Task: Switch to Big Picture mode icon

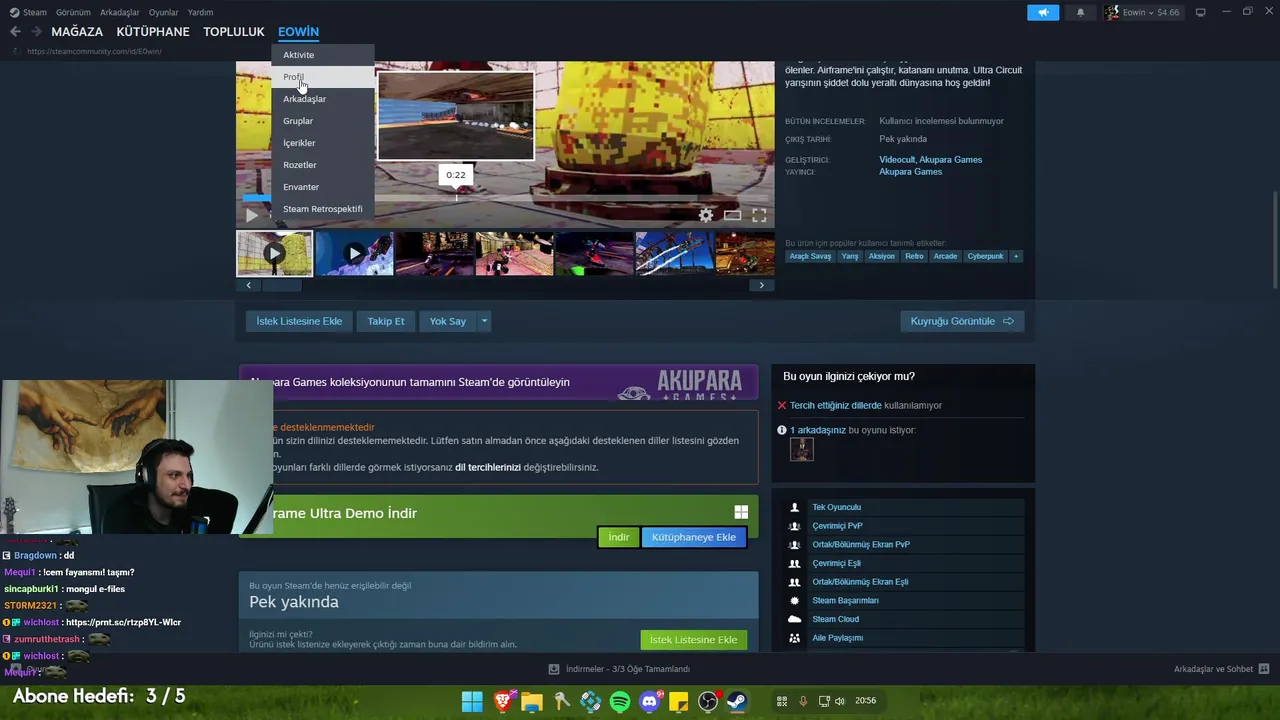Action: coord(1200,12)
